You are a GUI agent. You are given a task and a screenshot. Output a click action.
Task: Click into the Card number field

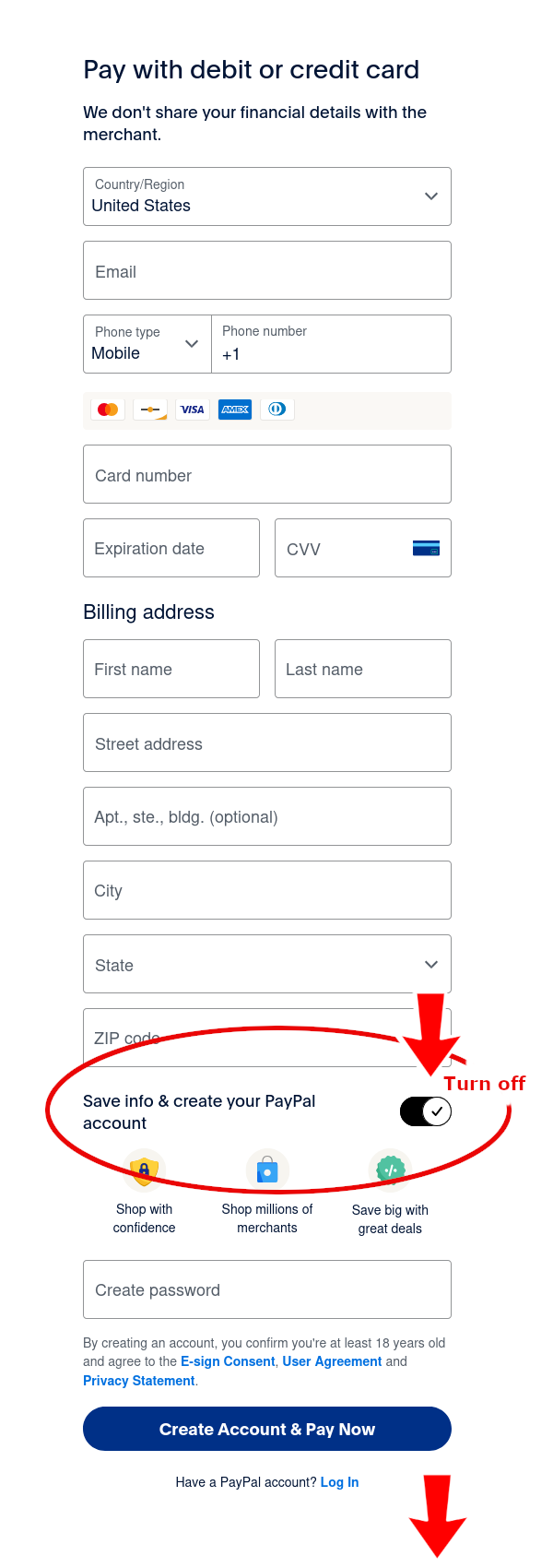coord(267,475)
